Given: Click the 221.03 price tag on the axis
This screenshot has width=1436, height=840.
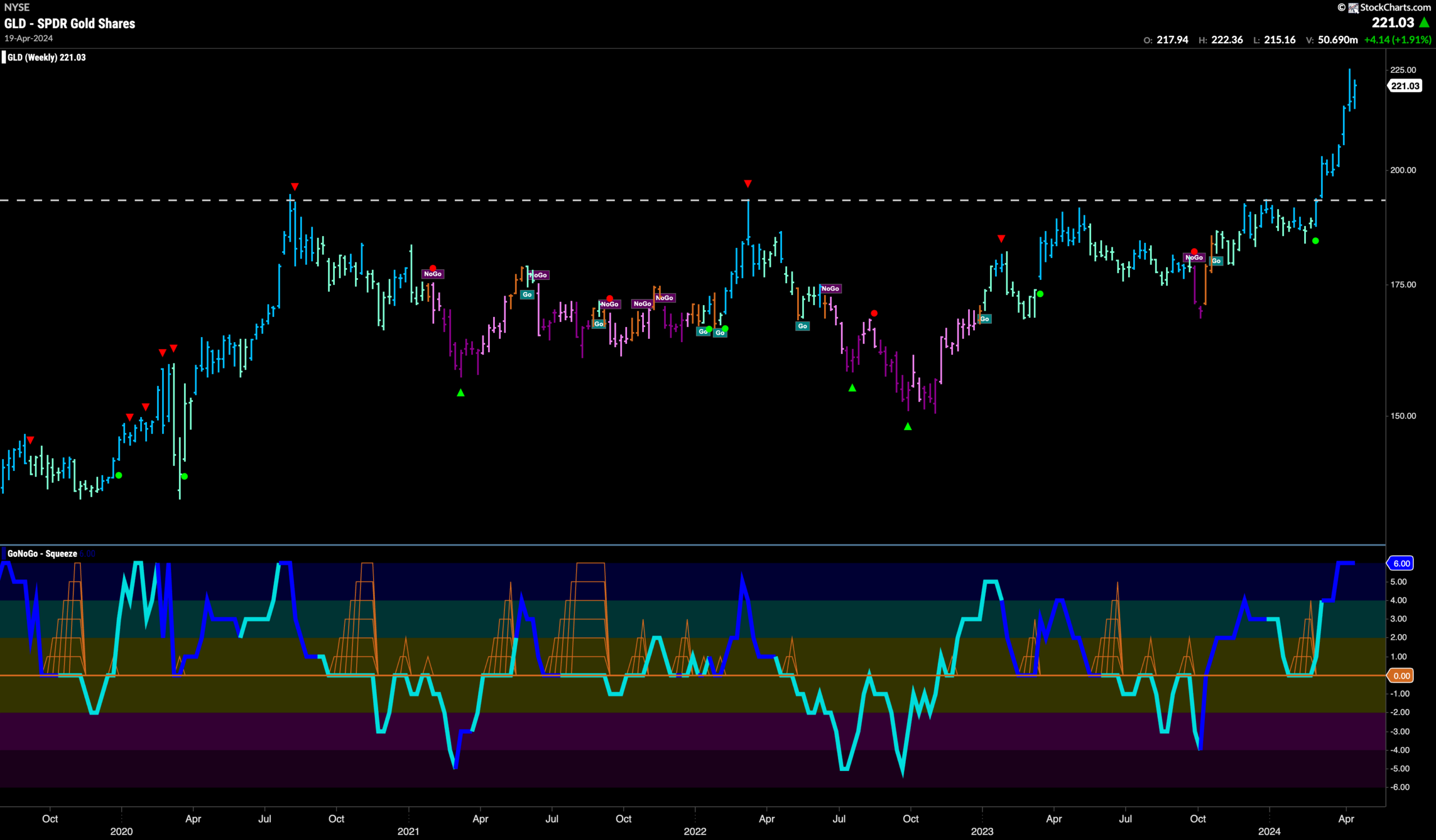Looking at the screenshot, I should pyautogui.click(x=1405, y=86).
